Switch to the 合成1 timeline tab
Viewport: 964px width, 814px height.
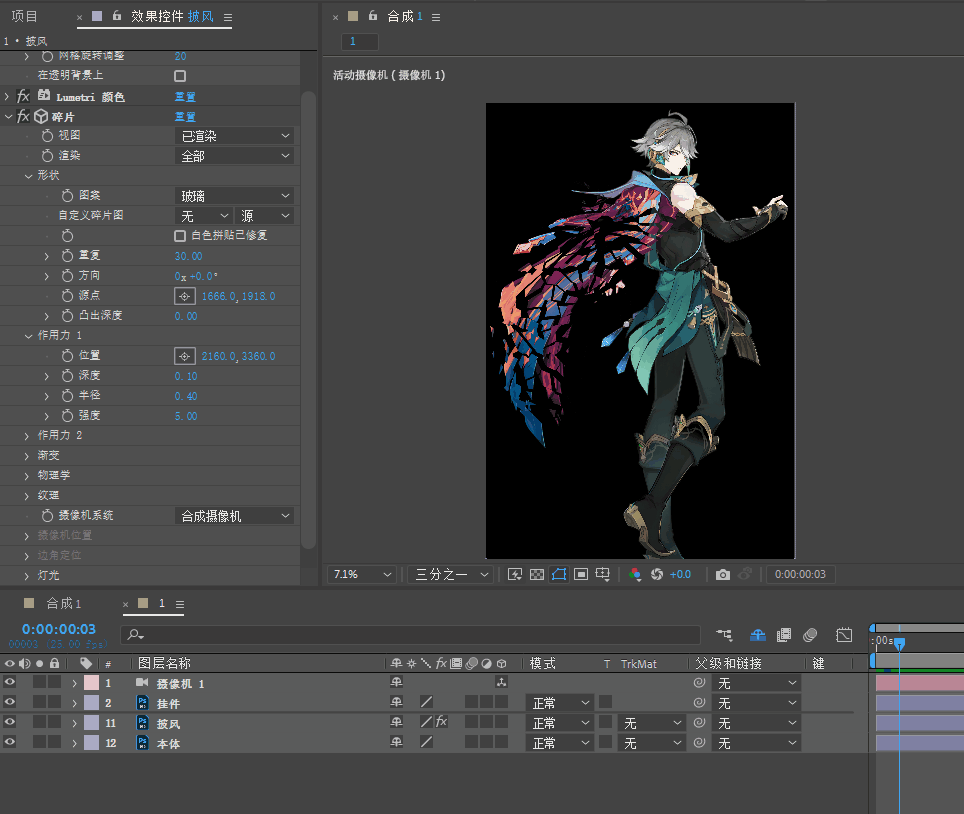click(64, 603)
